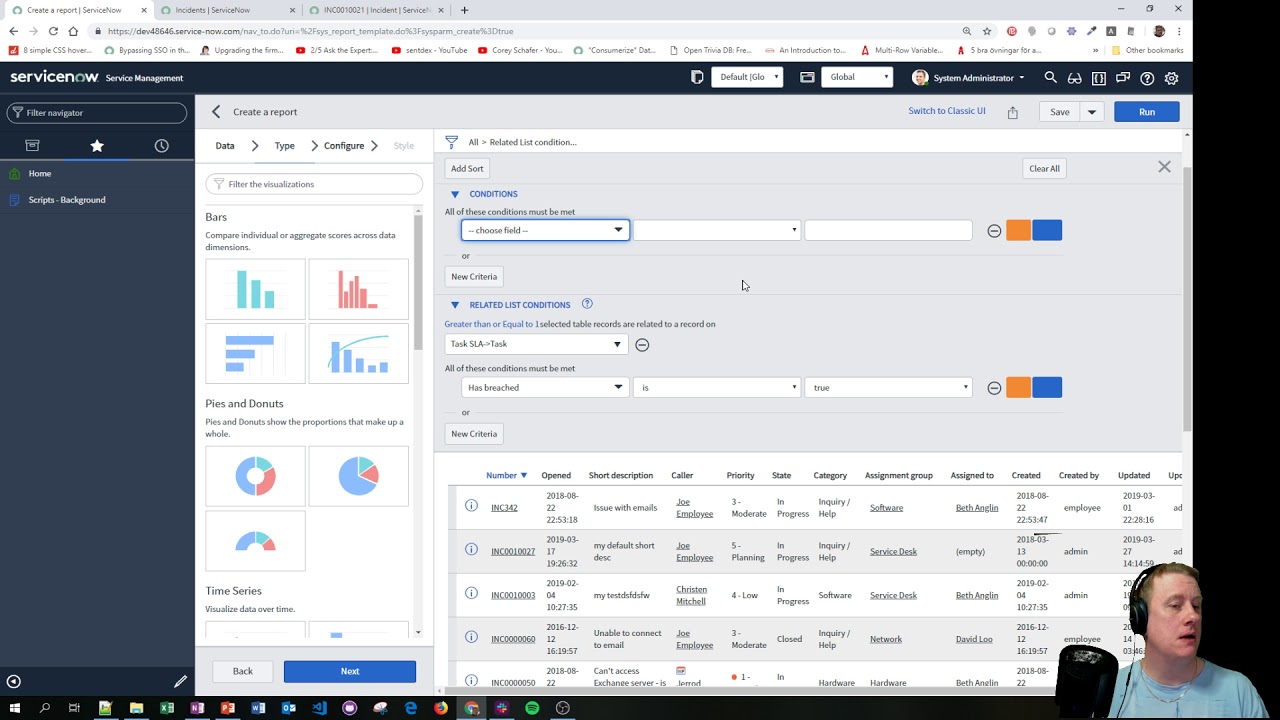Click the back arrow beside Create a report
The width and height of the screenshot is (1280, 720).
216,112
